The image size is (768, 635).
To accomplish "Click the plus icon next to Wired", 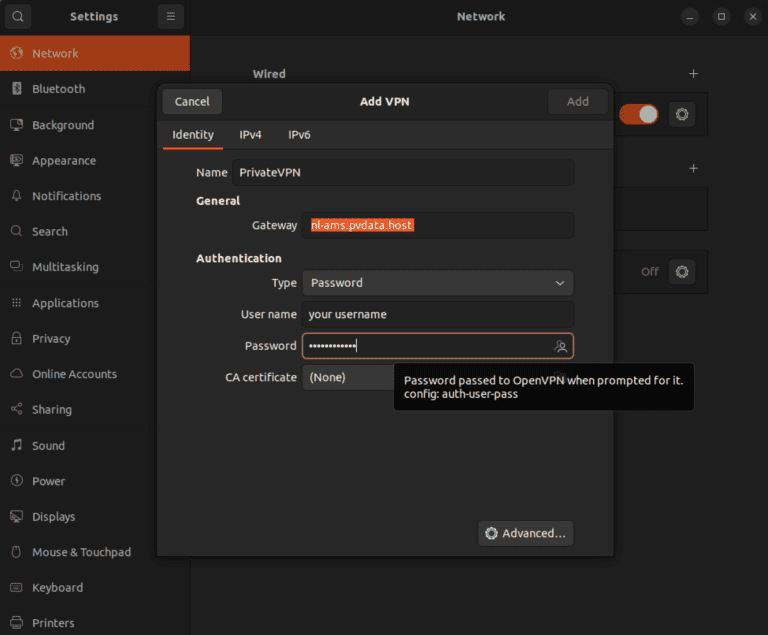I will tap(693, 74).
